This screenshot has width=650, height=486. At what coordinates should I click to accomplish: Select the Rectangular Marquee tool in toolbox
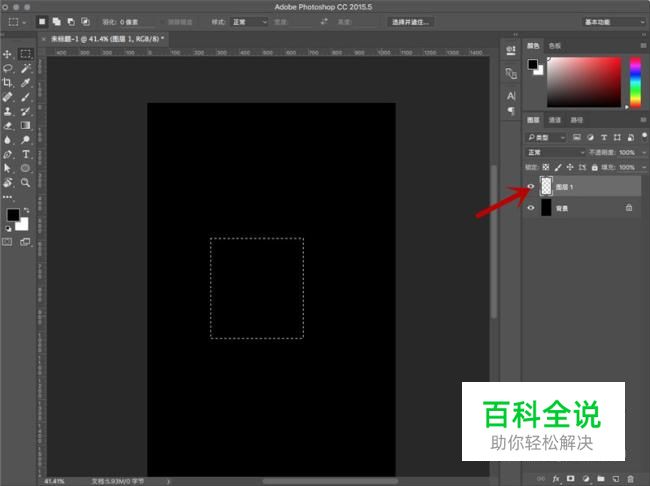pyautogui.click(x=25, y=54)
